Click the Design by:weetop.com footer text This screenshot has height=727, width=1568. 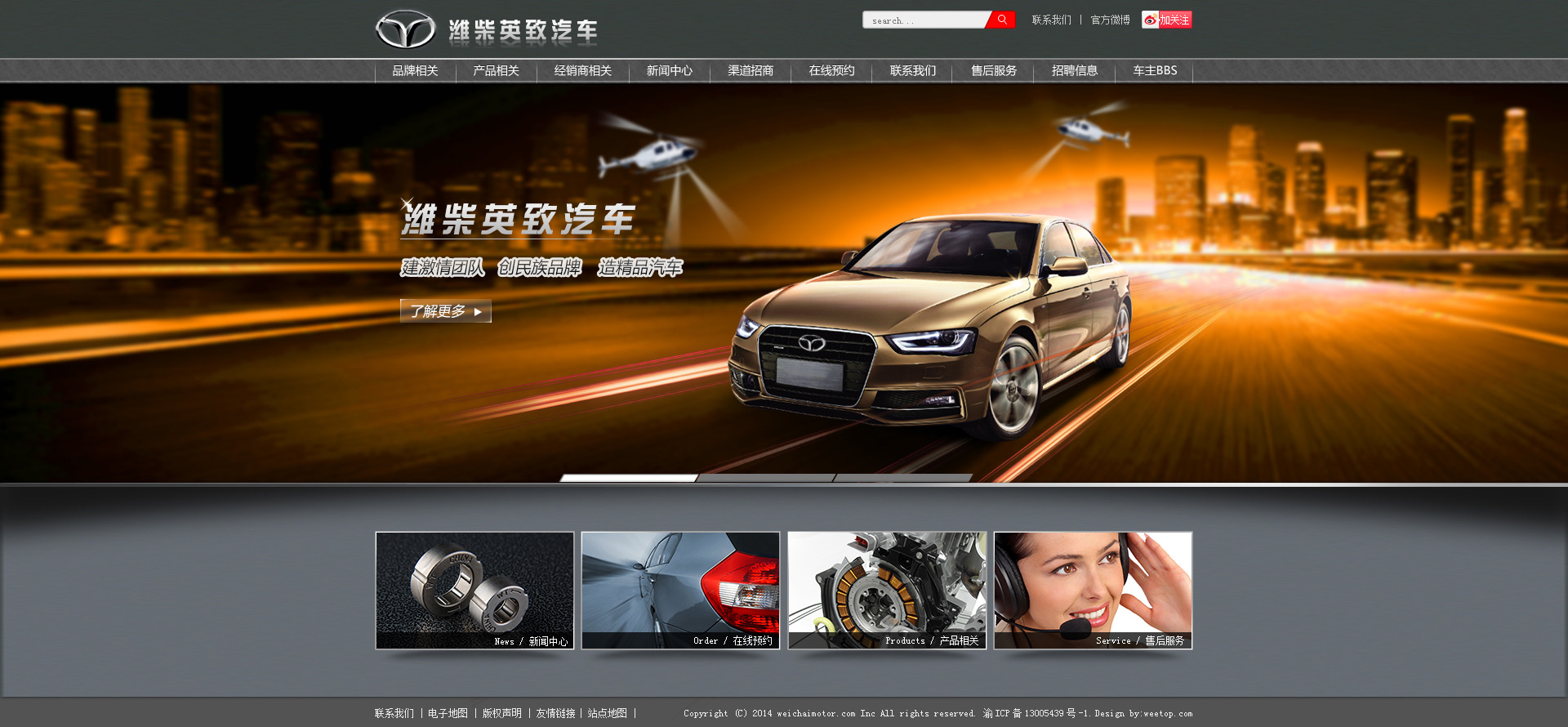(1143, 713)
